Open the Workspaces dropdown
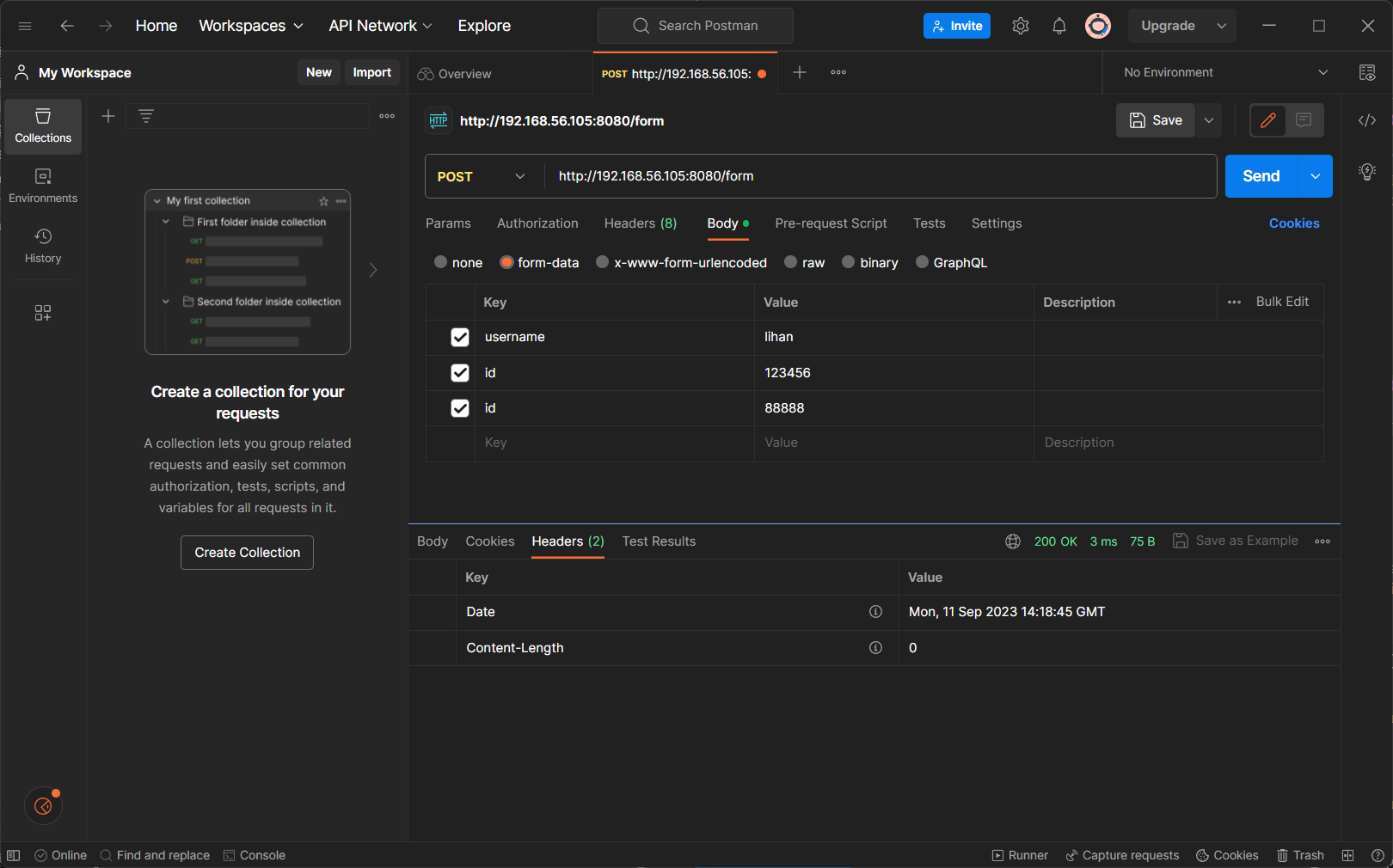 (251, 26)
